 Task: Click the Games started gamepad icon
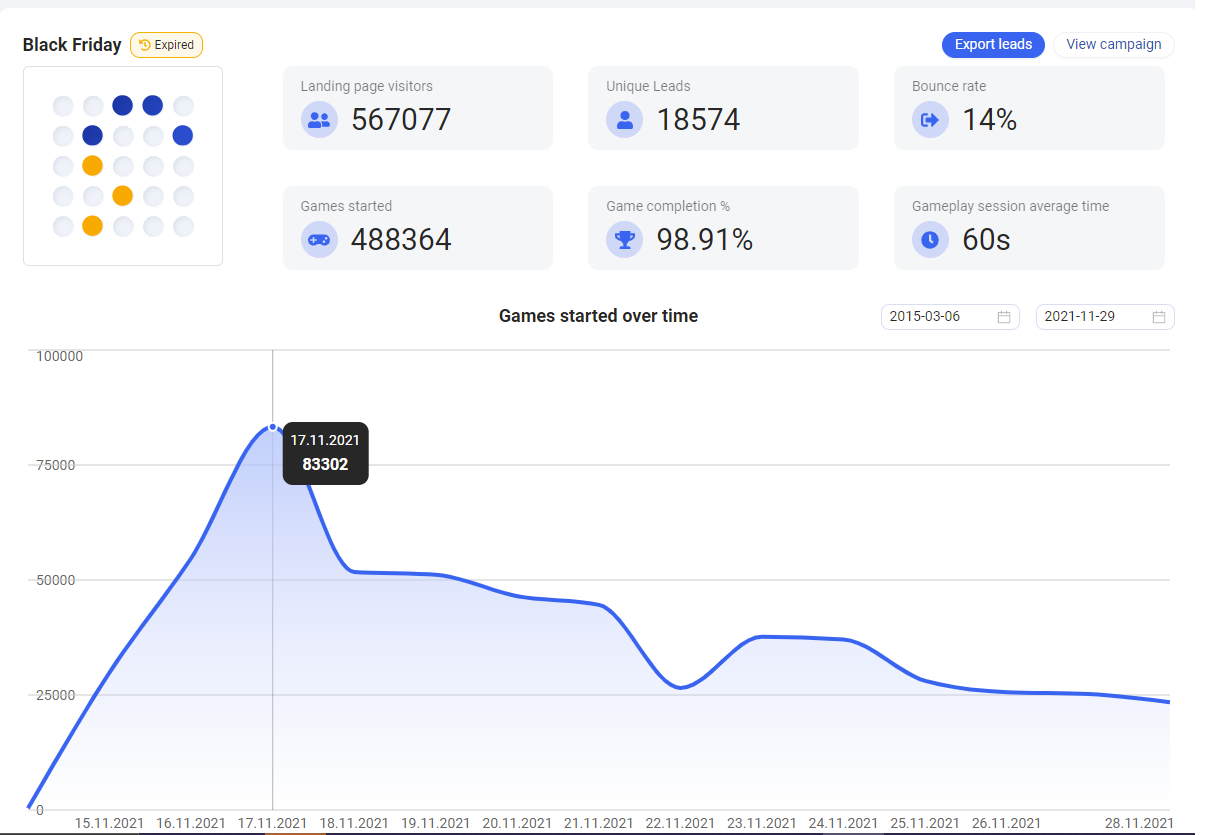(319, 240)
